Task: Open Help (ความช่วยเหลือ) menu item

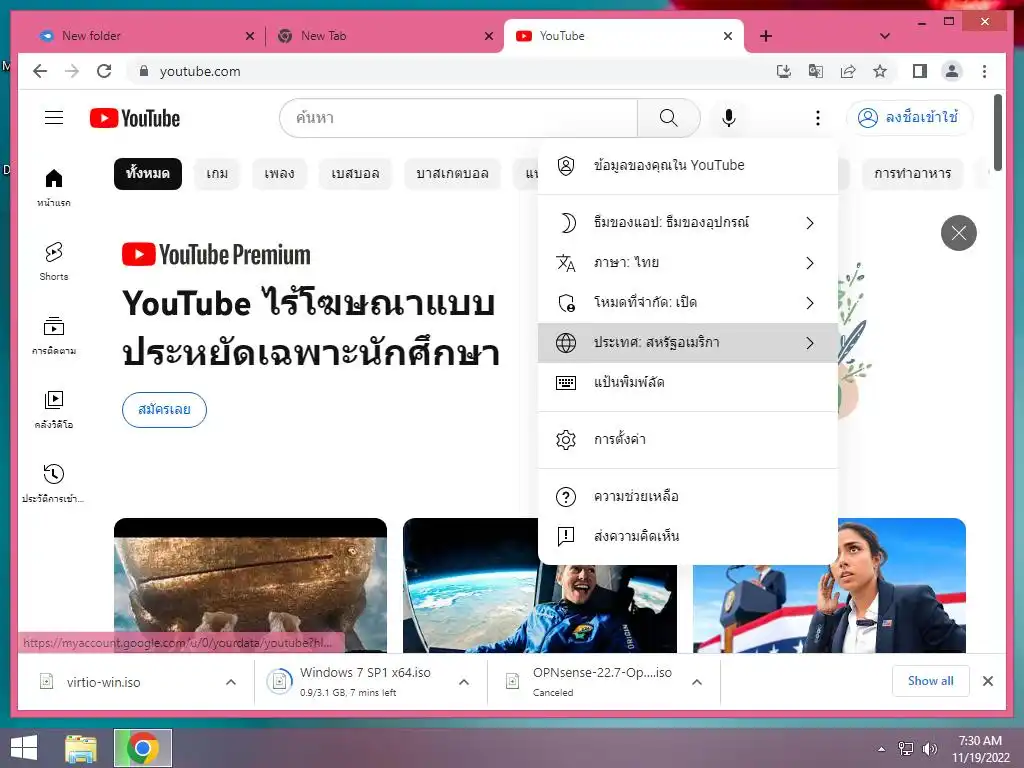Action: click(688, 496)
